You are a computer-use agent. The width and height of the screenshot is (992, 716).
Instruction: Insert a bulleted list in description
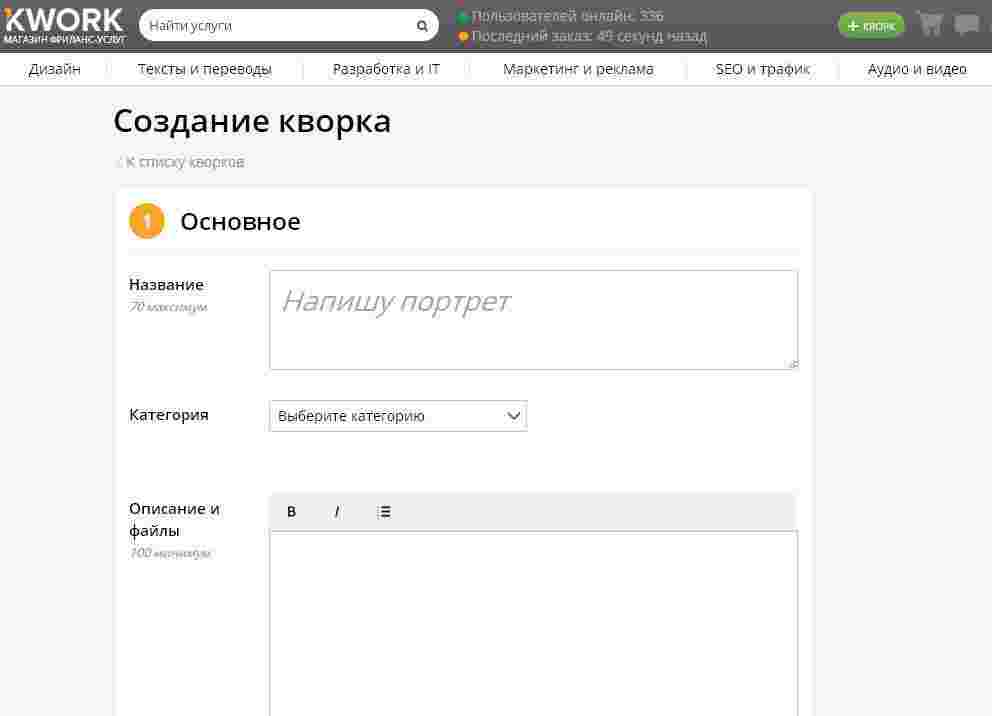pos(384,512)
